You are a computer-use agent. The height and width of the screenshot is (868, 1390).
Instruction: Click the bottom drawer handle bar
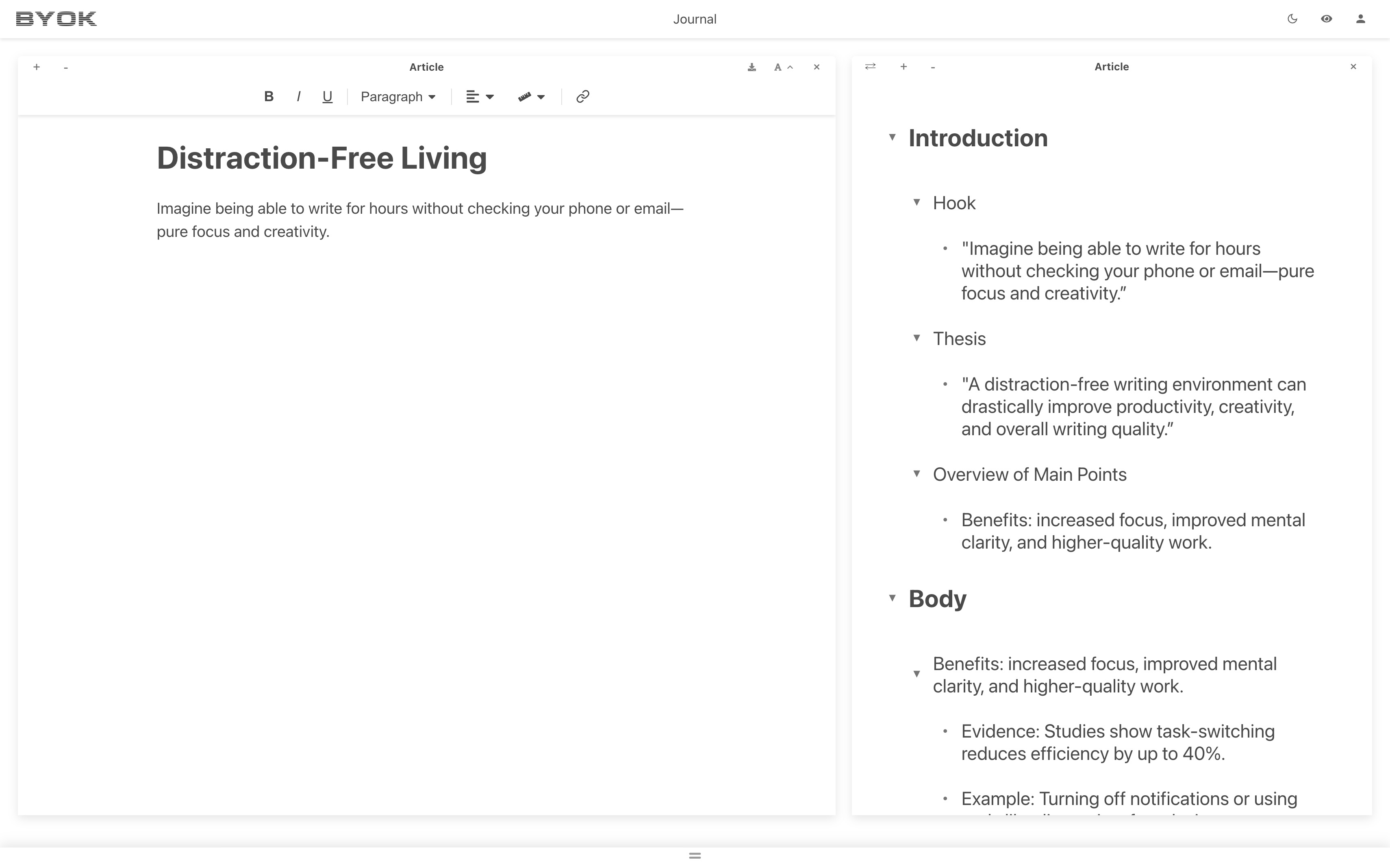click(695, 856)
